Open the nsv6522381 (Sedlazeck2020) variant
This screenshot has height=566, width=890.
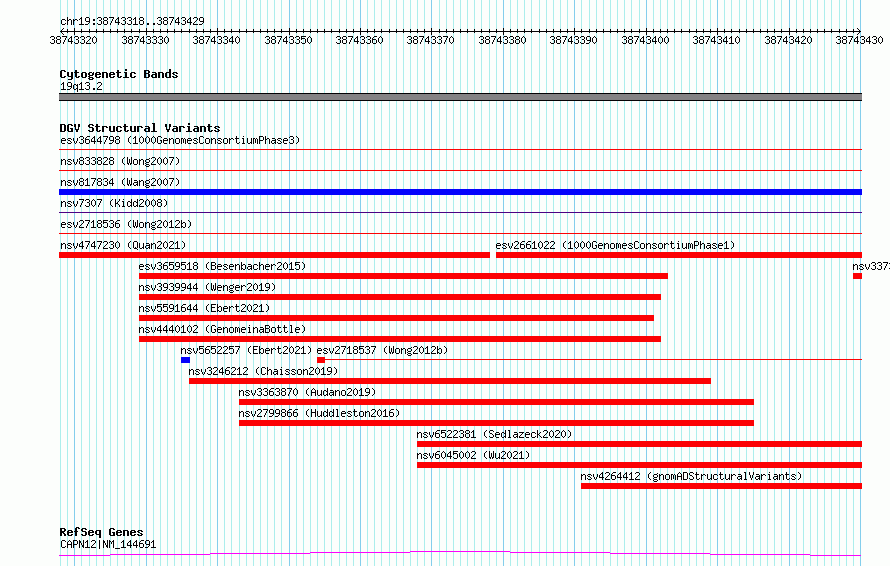494,434
